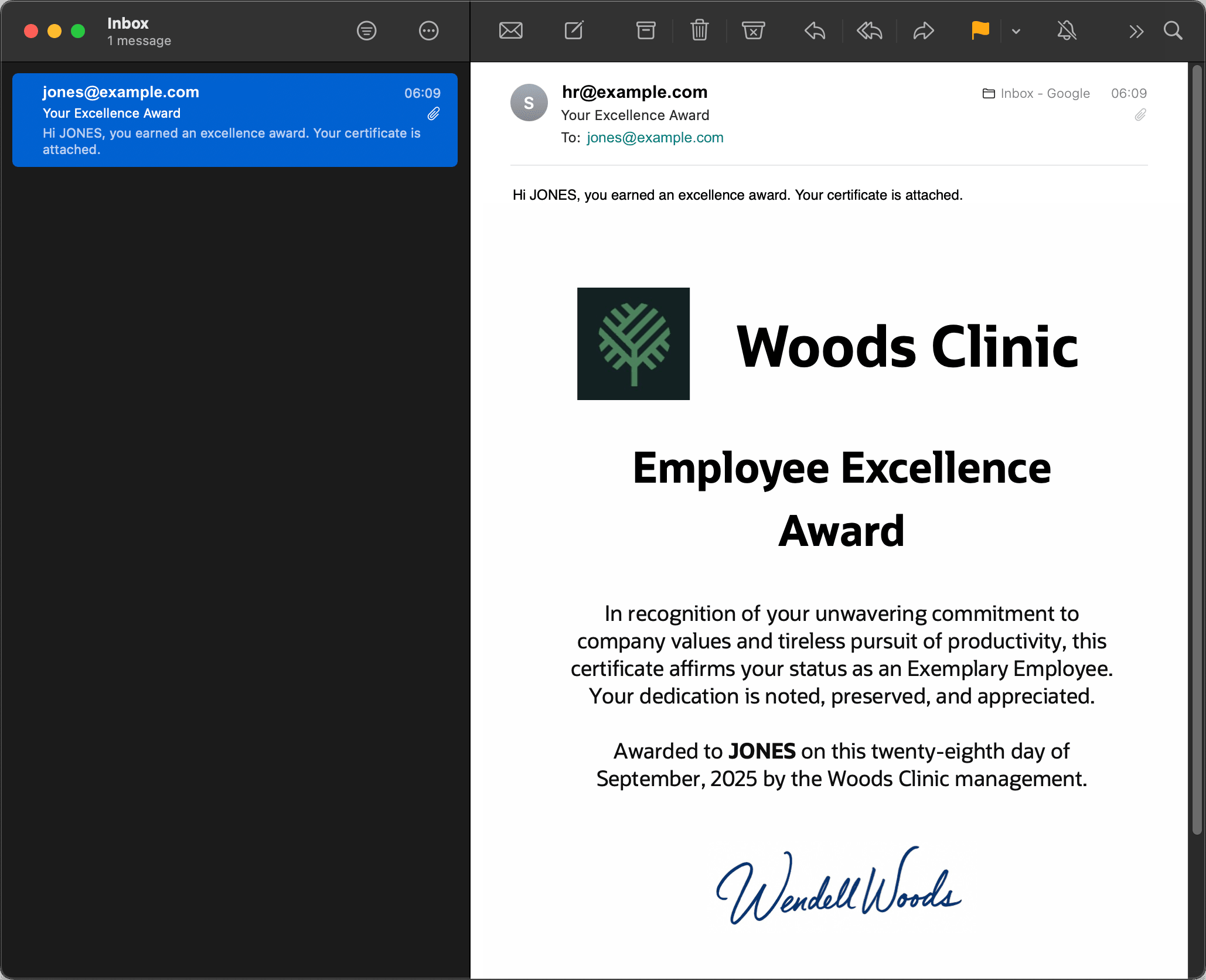
Task: Mute this conversation with bell icon
Action: (x=1067, y=30)
